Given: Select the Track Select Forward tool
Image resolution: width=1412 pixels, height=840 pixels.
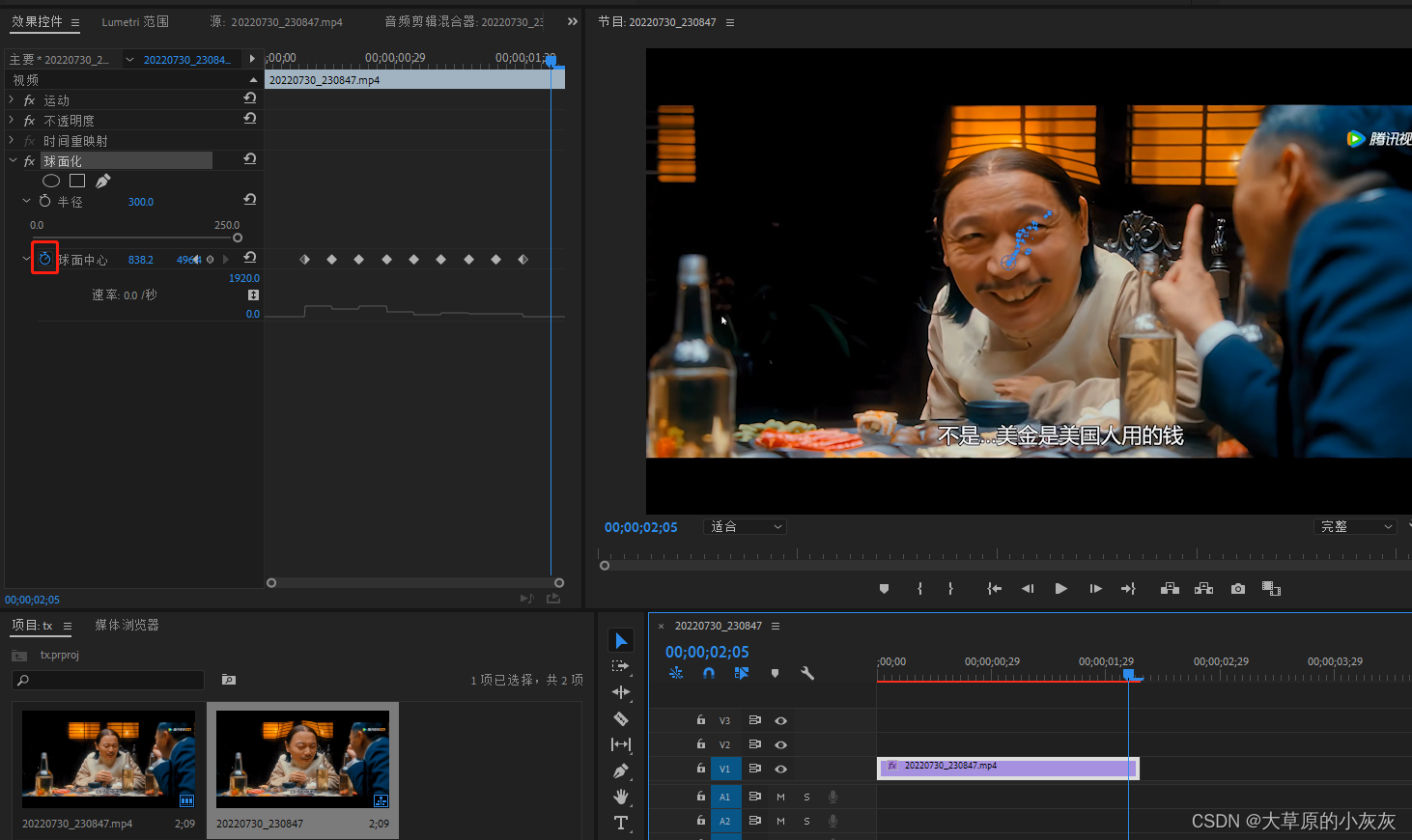Looking at the screenshot, I should tap(621, 666).
